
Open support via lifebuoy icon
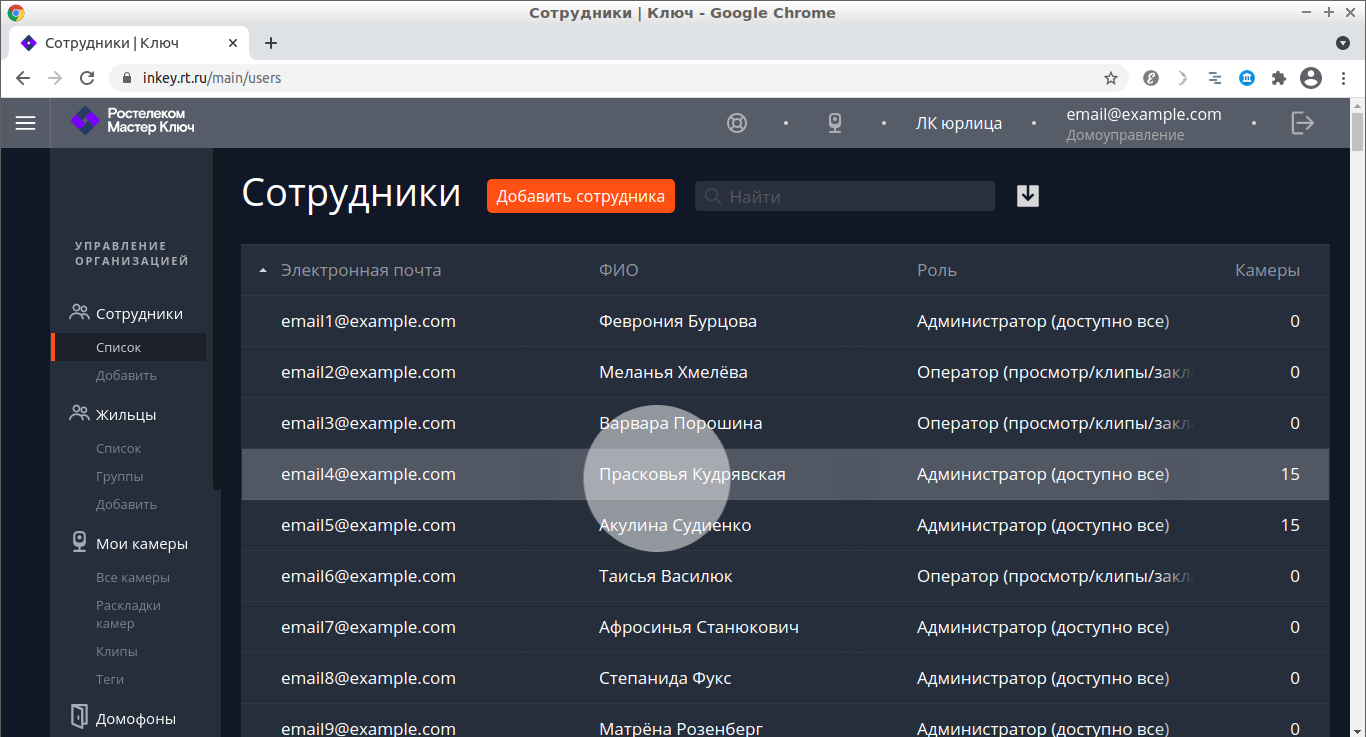point(737,123)
